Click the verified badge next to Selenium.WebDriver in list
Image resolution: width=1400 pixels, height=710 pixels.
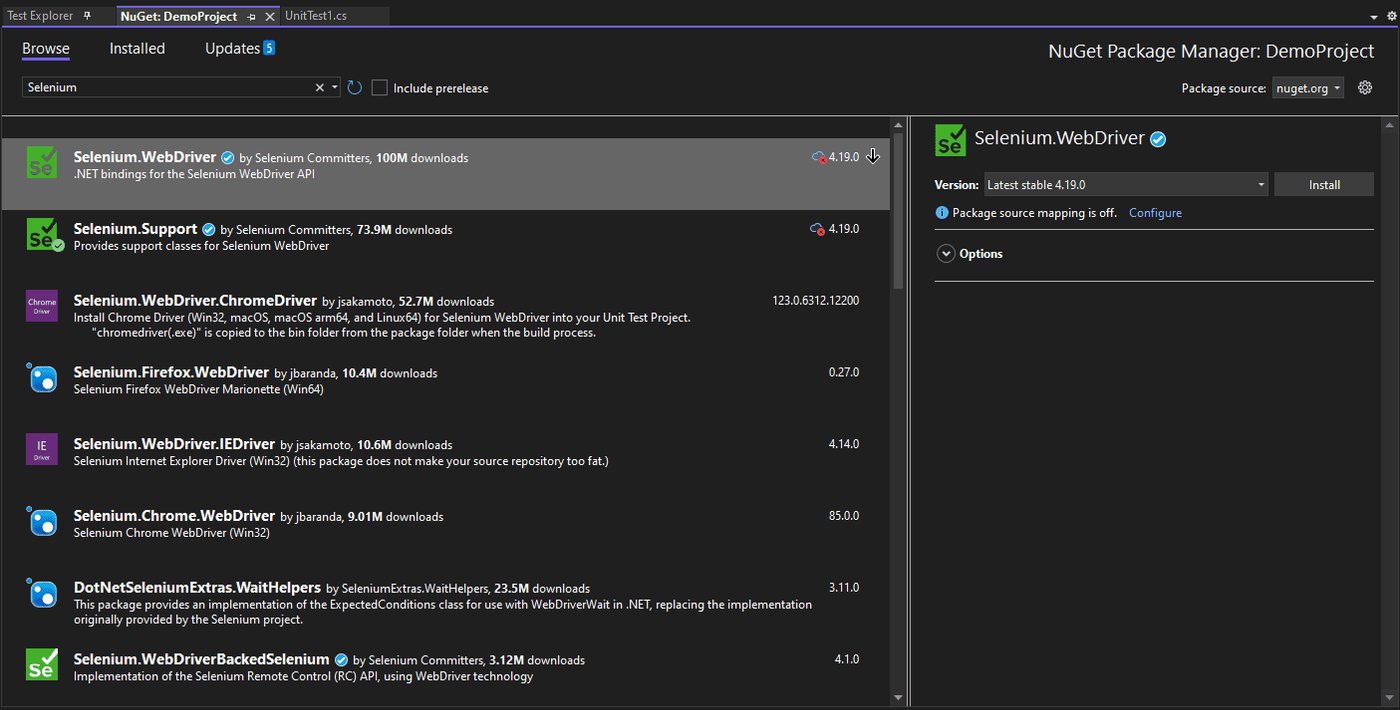[228, 158]
